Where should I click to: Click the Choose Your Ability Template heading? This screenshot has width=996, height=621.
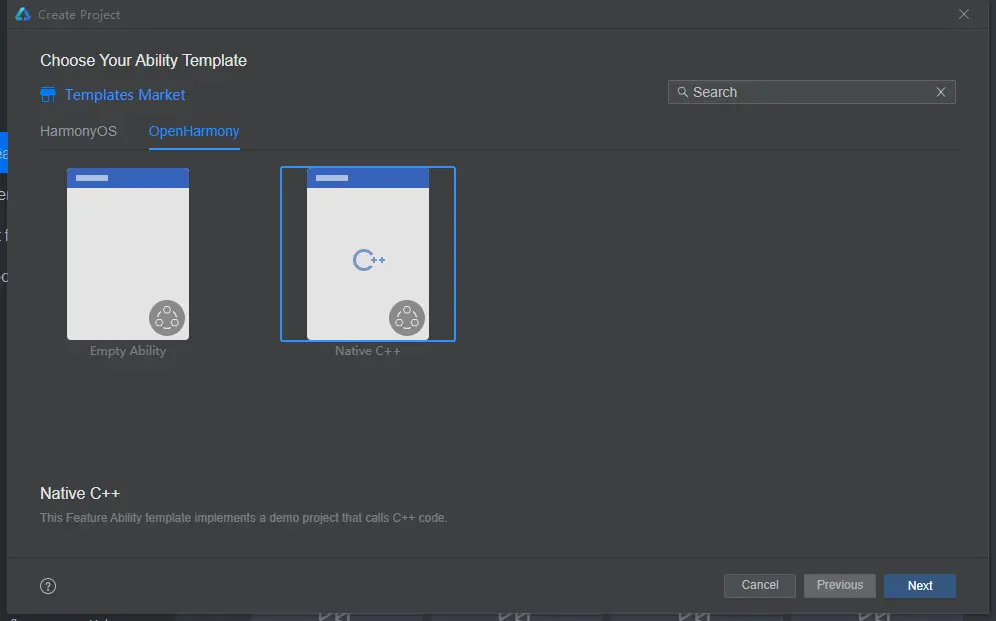pyautogui.click(x=144, y=60)
